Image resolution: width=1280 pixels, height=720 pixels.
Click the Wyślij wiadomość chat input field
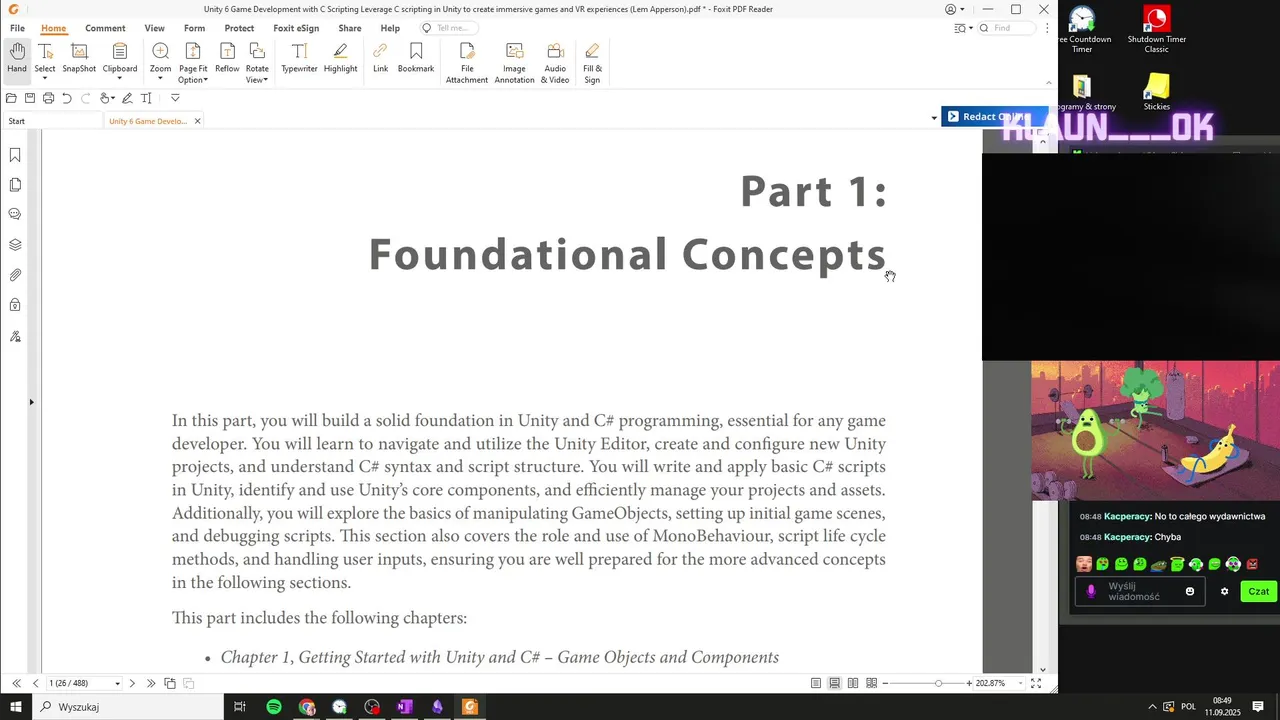(x=1139, y=592)
